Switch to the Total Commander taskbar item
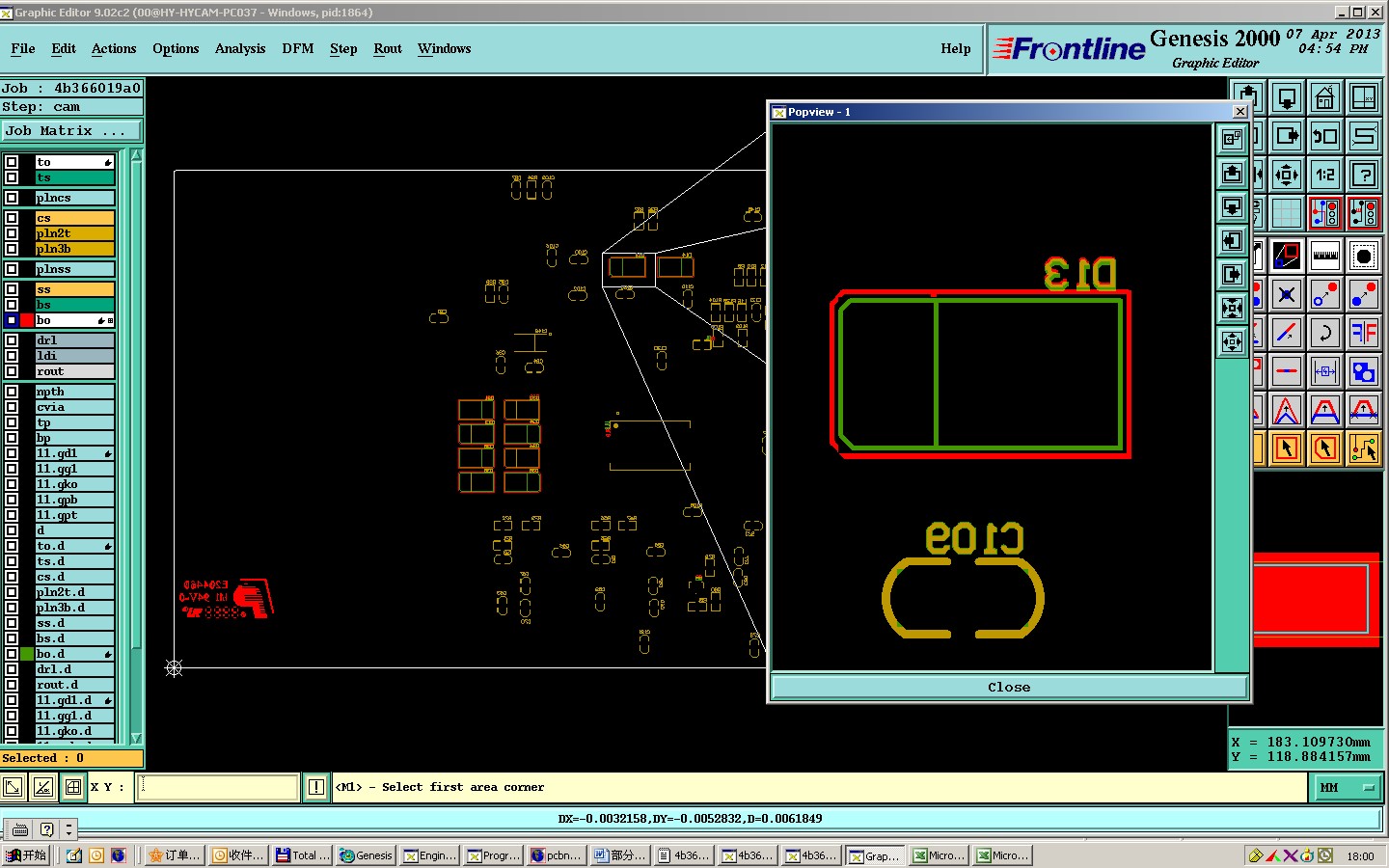The height and width of the screenshot is (868, 1389). coord(302,855)
